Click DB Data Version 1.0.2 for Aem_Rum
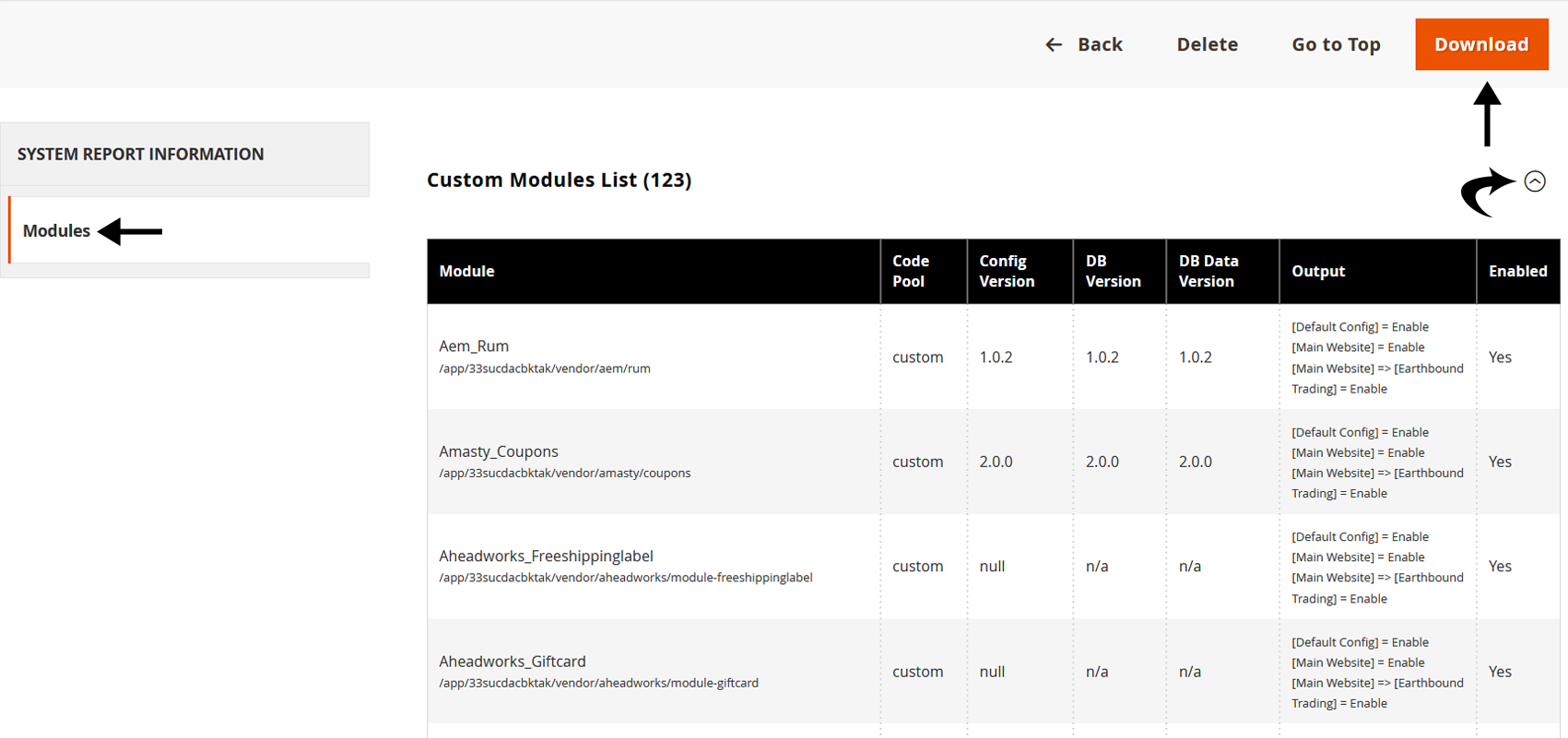Viewport: 1568px width, 738px height. tap(1196, 357)
